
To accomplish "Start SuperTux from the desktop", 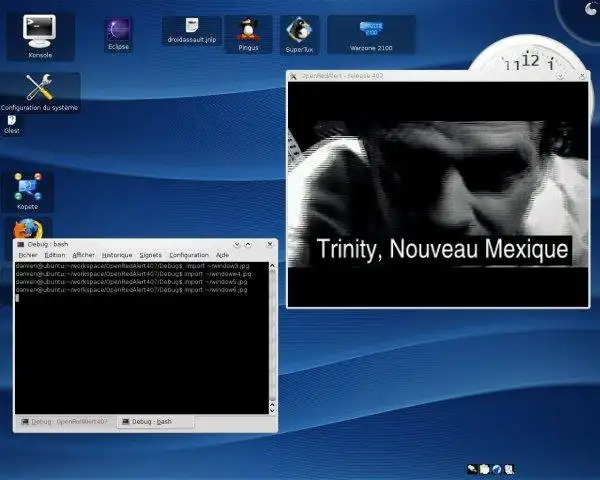I will pos(299,34).
